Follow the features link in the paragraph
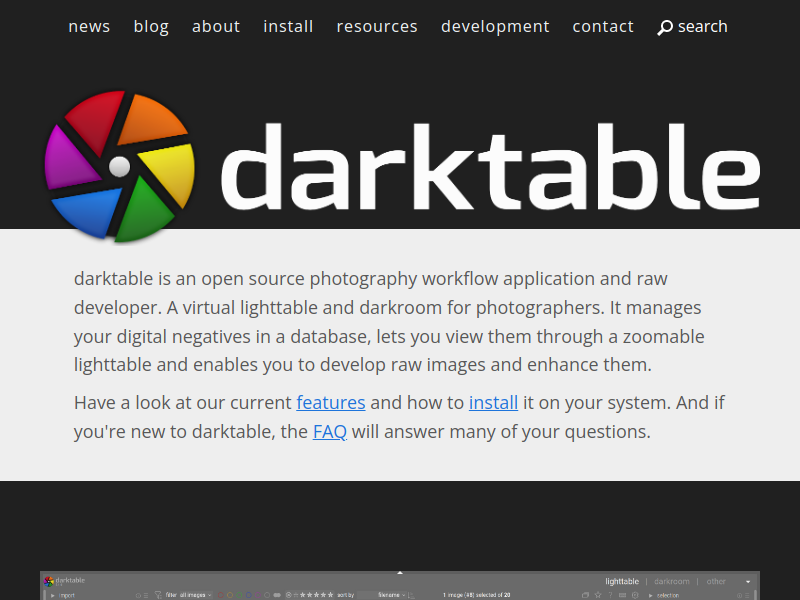The width and height of the screenshot is (800, 600). point(331,403)
